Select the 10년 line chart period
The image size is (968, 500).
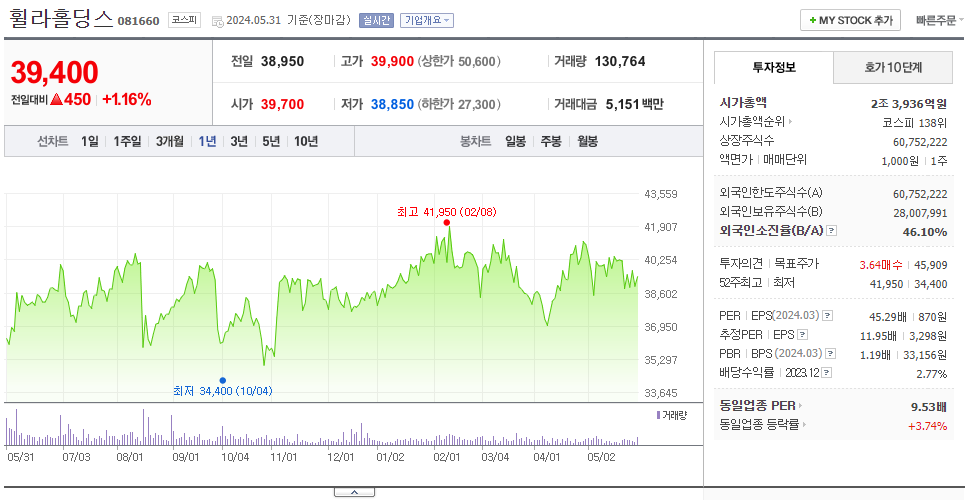click(306, 141)
